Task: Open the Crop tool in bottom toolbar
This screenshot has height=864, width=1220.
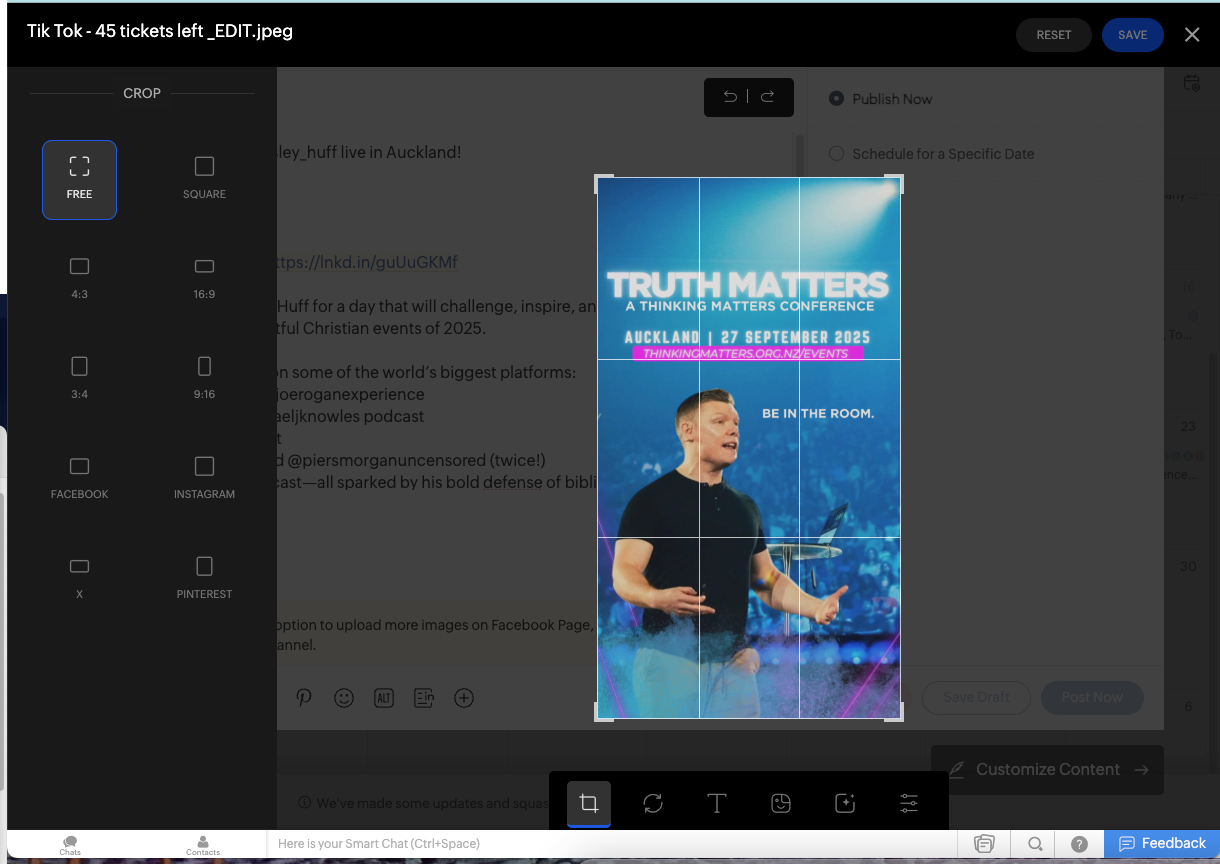Action: [589, 803]
